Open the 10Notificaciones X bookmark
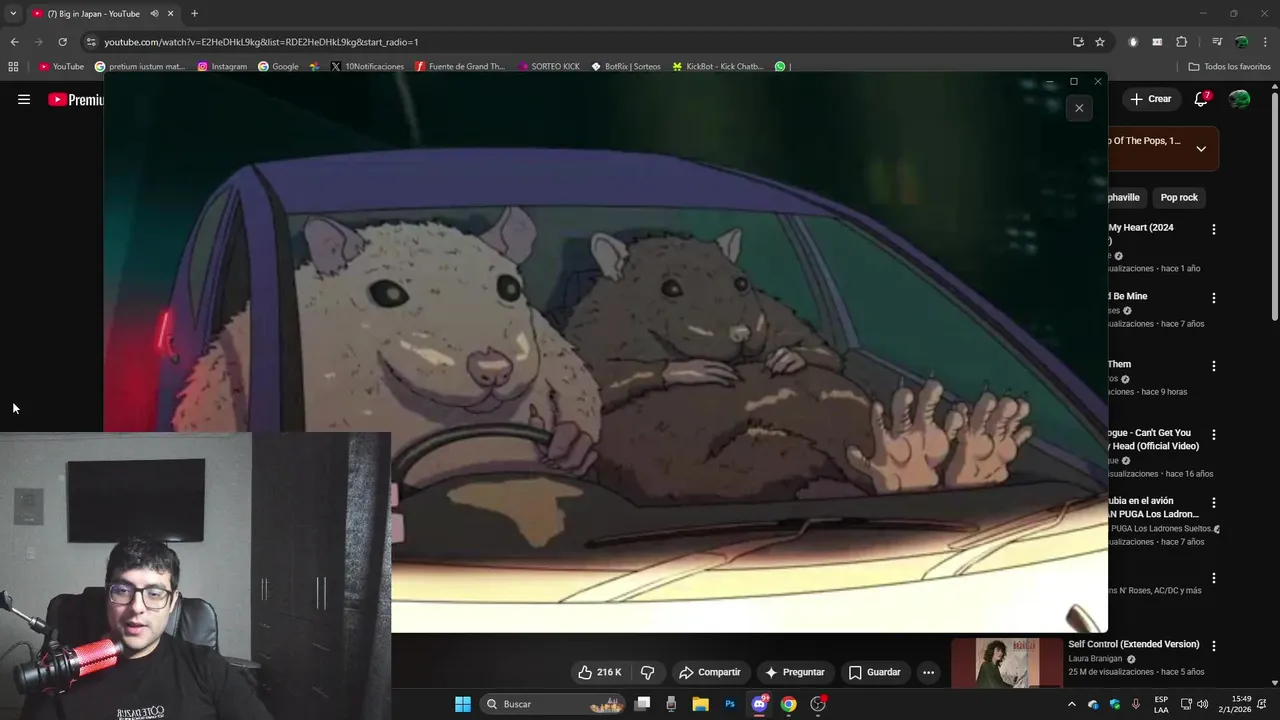This screenshot has width=1280, height=720. click(x=367, y=66)
